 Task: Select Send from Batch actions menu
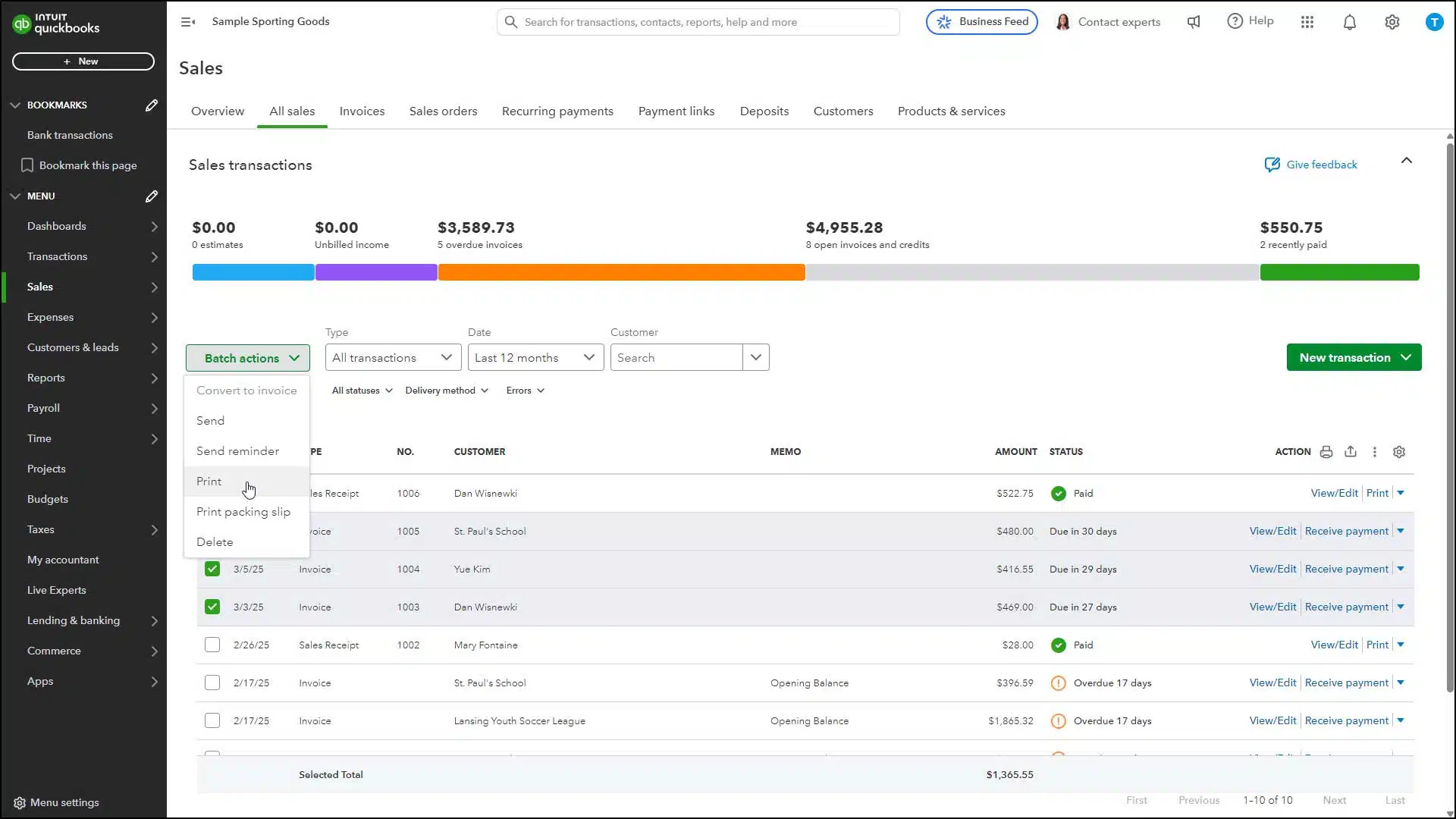coord(246,421)
